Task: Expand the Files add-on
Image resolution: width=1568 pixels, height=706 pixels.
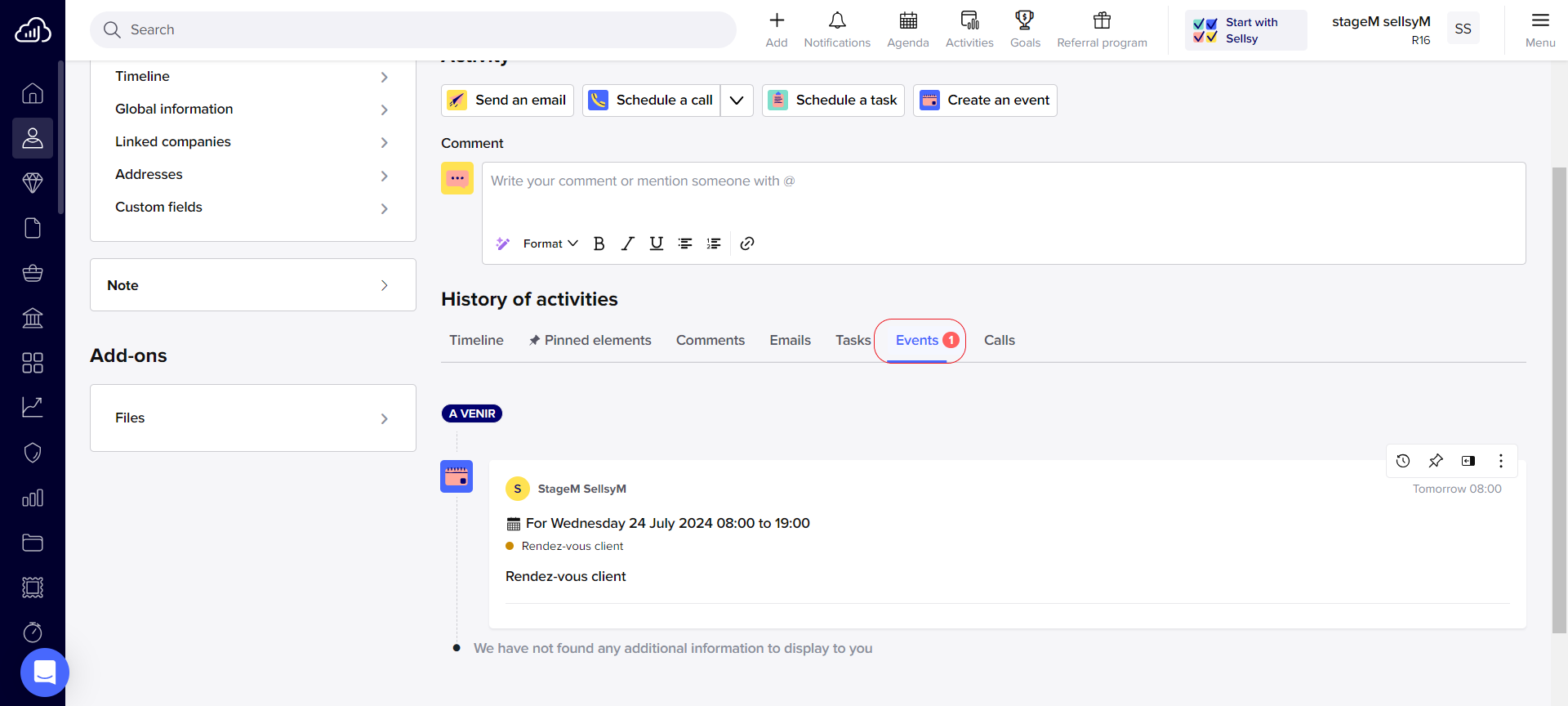Action: pos(253,418)
